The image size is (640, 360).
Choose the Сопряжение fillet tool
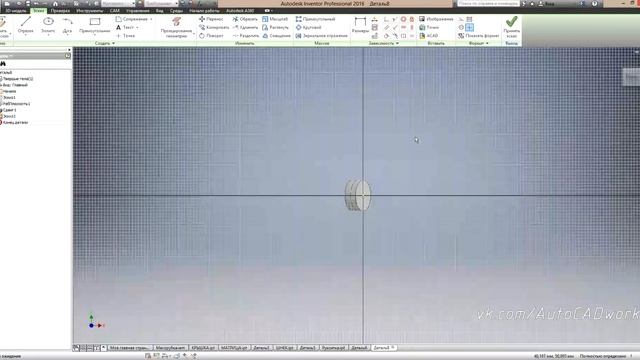click(131, 19)
